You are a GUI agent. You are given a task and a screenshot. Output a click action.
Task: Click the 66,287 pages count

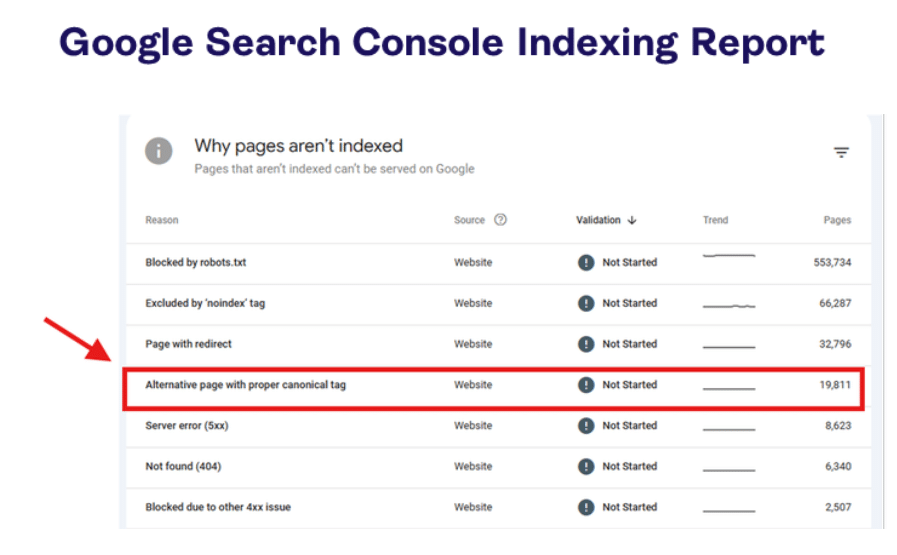click(835, 303)
